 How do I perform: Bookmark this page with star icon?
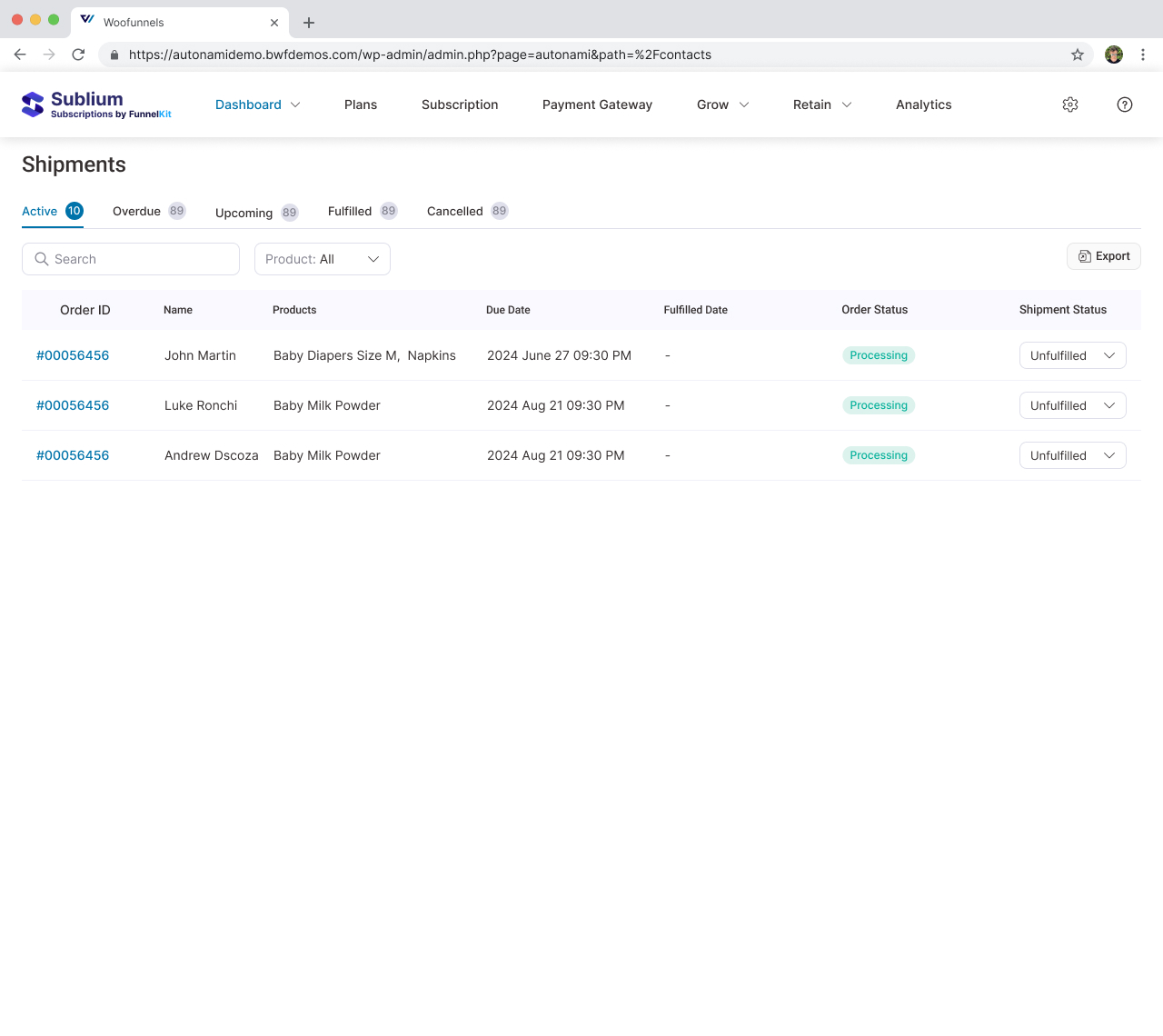tap(1078, 55)
